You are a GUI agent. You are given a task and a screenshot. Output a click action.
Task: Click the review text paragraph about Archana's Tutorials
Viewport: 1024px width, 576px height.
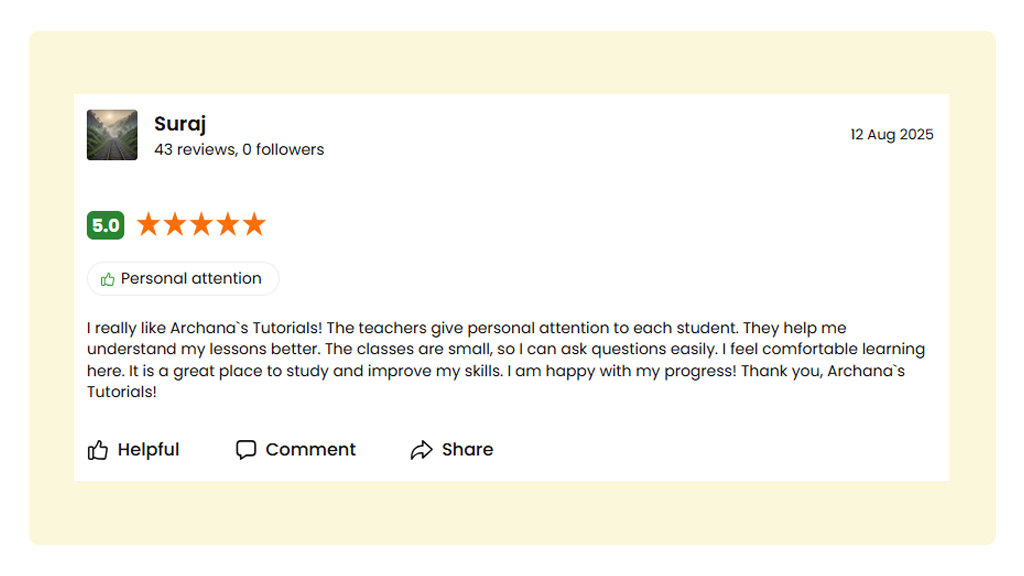[500, 349]
